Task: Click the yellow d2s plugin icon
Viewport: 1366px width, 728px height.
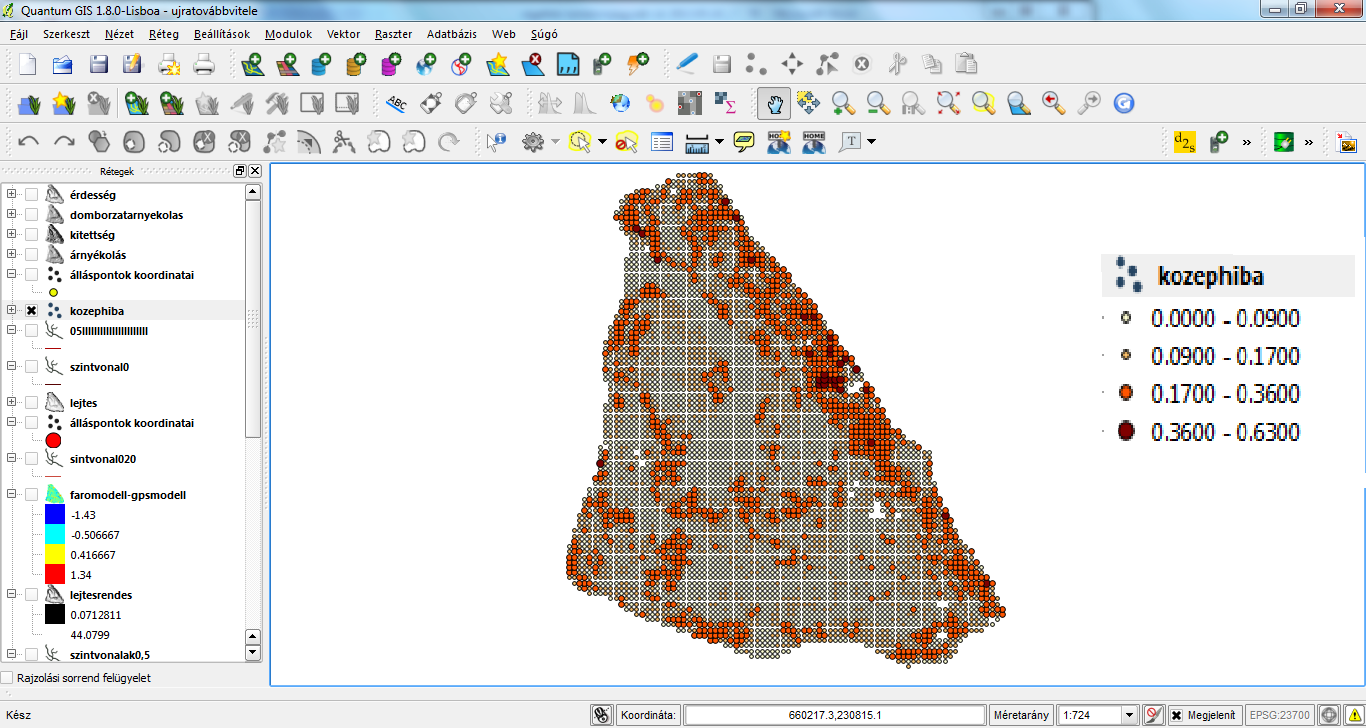Action: point(1184,142)
